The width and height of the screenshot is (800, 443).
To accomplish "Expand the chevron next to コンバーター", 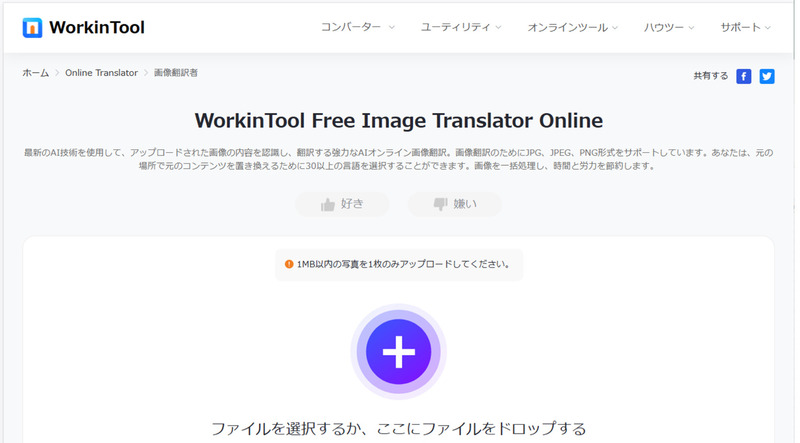I will (x=391, y=28).
